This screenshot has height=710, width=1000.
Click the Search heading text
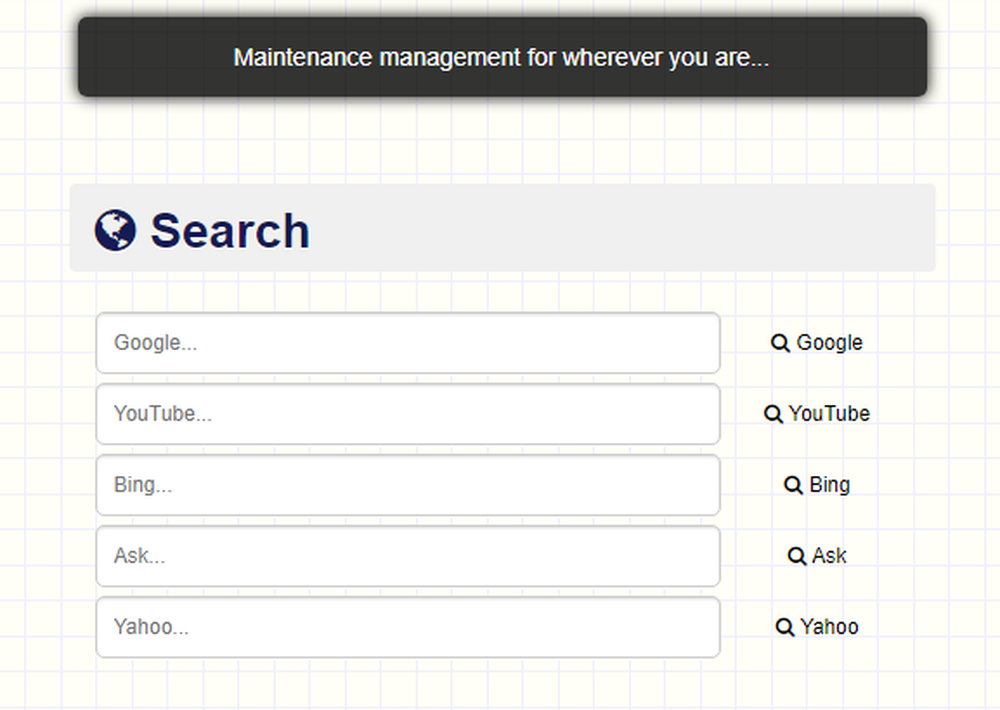click(x=230, y=230)
